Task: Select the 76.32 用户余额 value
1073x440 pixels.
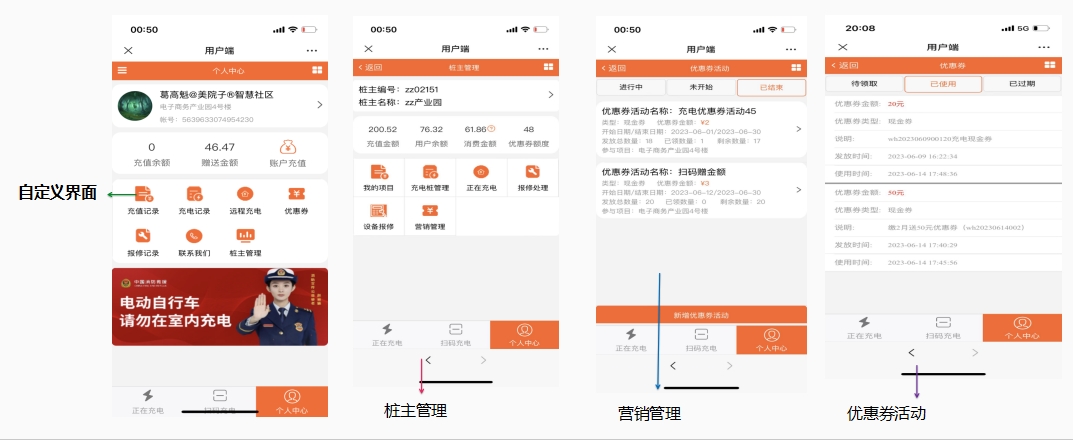Action: pyautogui.click(x=431, y=129)
